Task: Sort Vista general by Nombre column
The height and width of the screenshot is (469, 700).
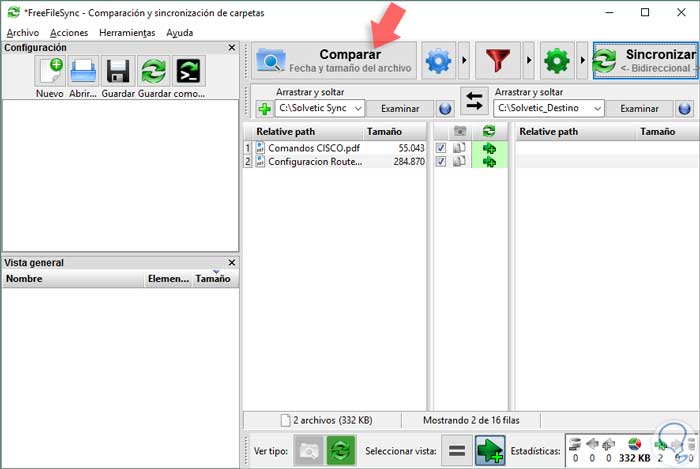Action: (73, 278)
